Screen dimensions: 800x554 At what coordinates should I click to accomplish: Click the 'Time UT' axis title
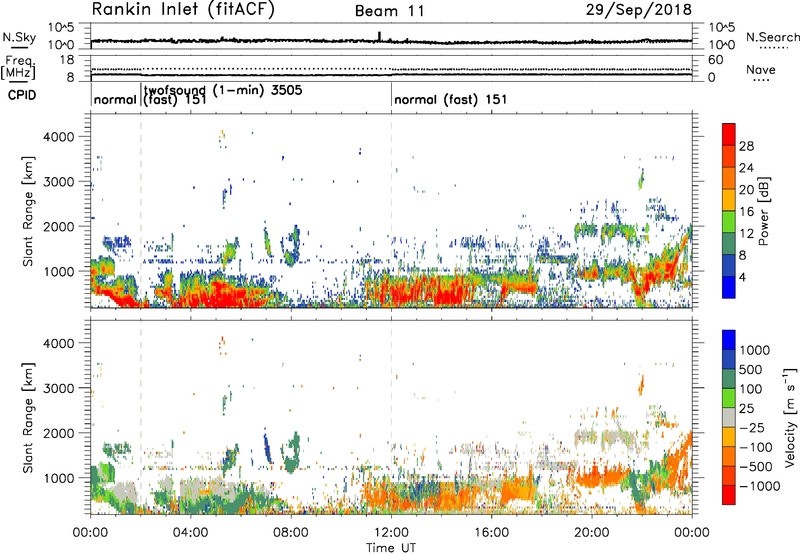pos(391,548)
